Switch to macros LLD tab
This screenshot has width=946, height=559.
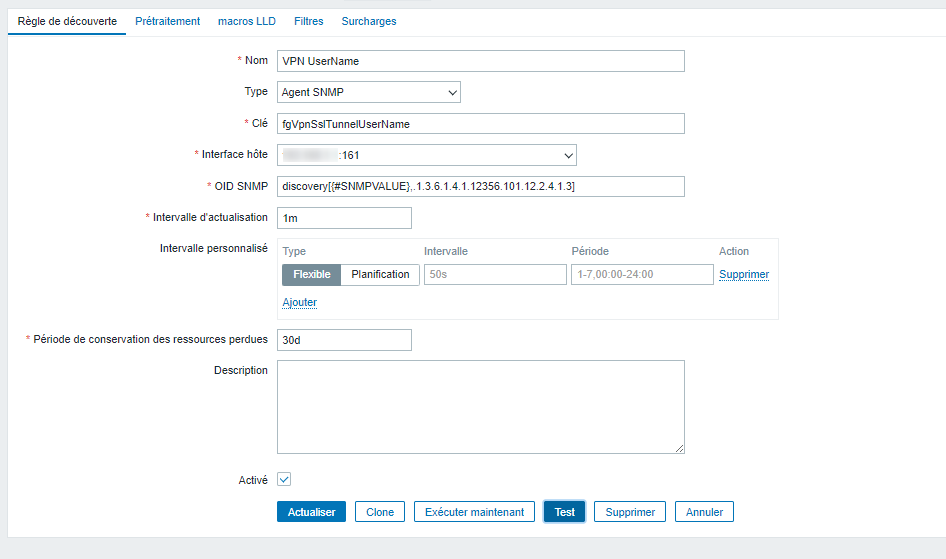click(x=247, y=21)
